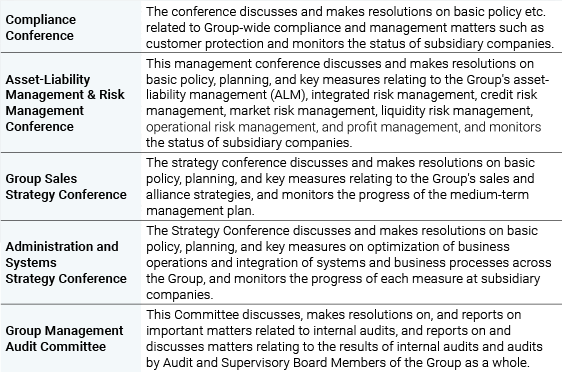Click the word 'companies.' ending the Administration row
562x372 pixels.
point(180,295)
